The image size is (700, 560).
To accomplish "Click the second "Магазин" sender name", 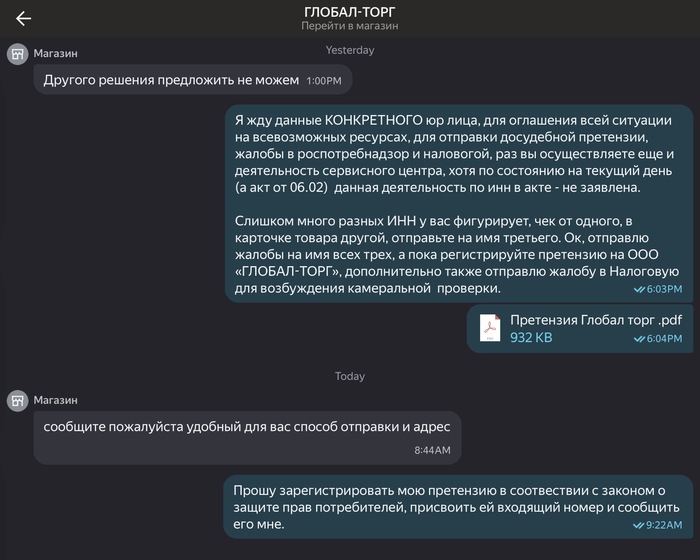I will (55, 400).
